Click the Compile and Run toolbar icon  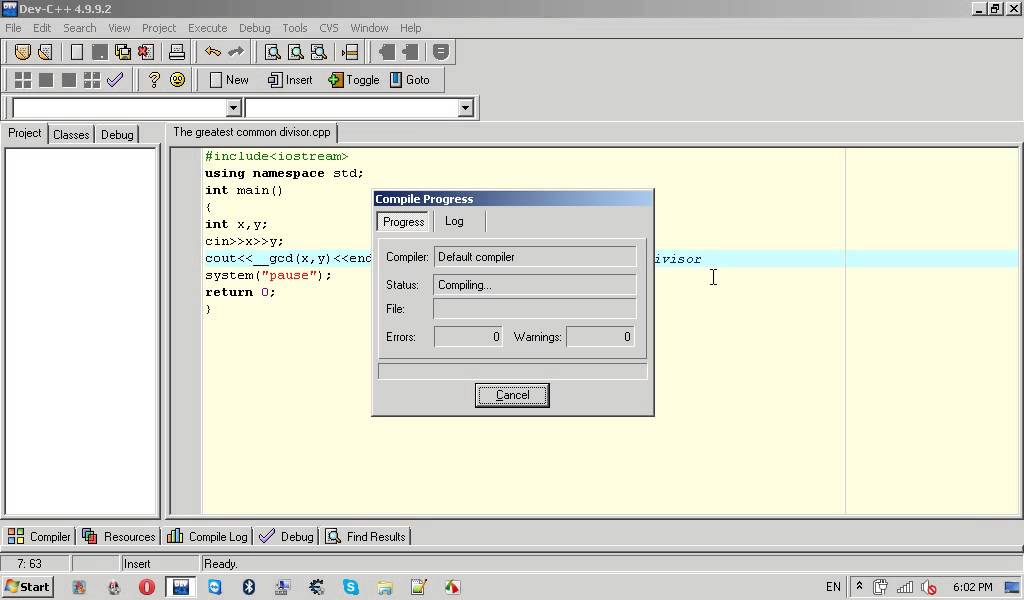(69, 80)
